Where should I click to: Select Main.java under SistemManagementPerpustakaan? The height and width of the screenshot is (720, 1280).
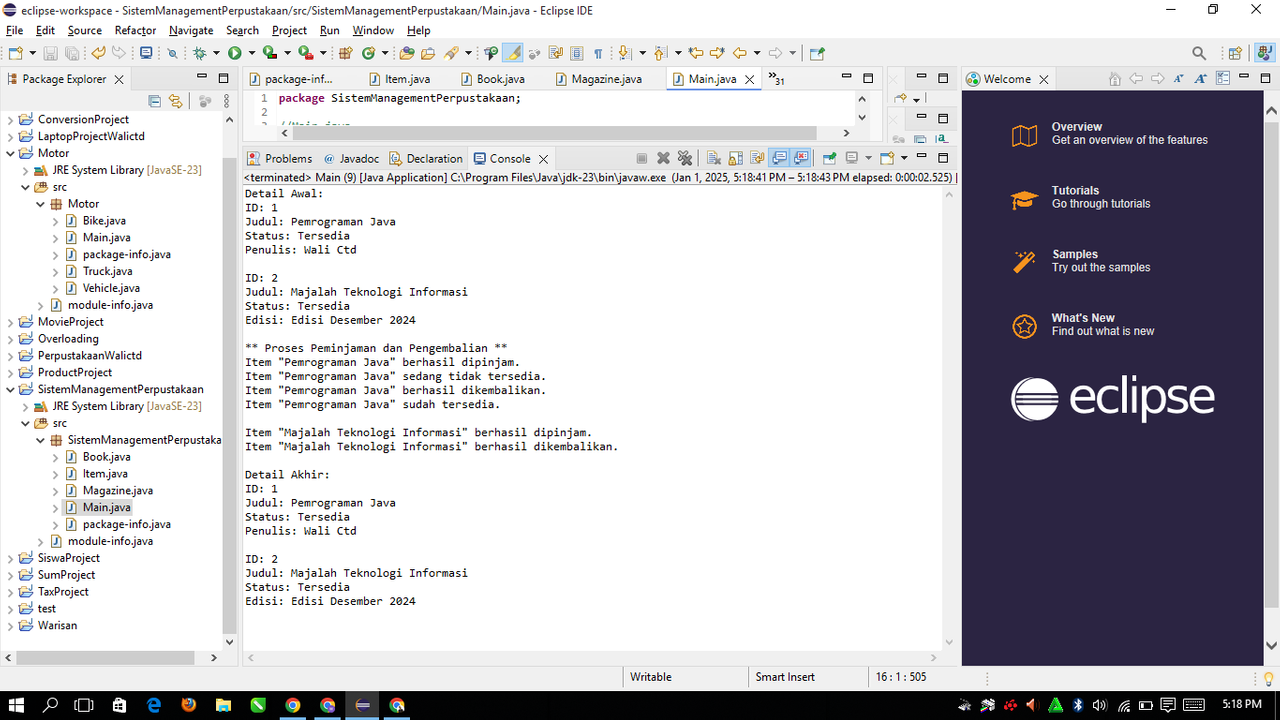coord(107,507)
